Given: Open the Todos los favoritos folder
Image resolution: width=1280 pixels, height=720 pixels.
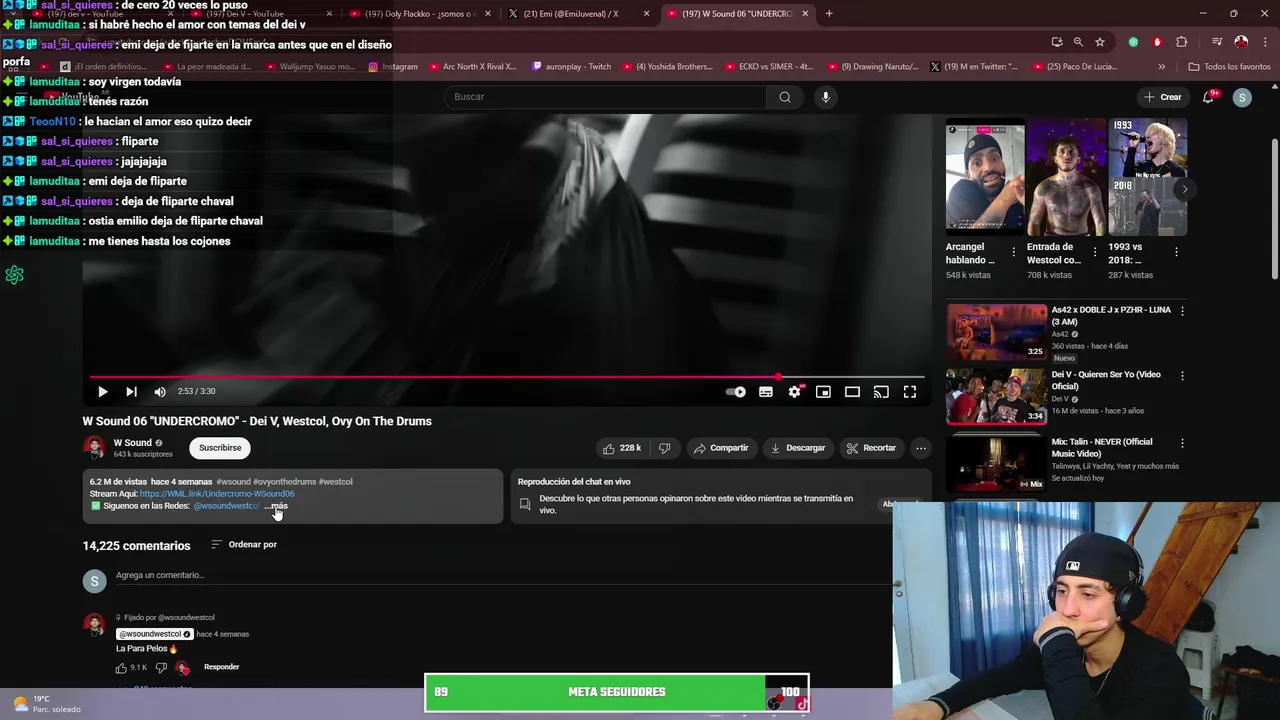Looking at the screenshot, I should (1229, 67).
